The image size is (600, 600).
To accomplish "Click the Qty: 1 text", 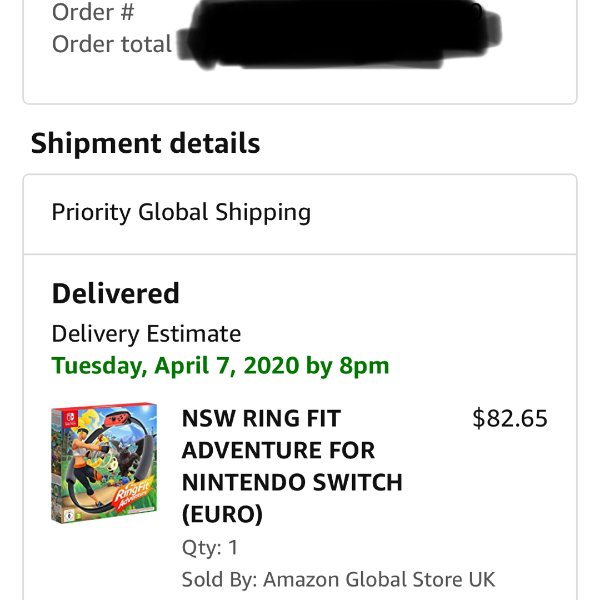I will 210,547.
